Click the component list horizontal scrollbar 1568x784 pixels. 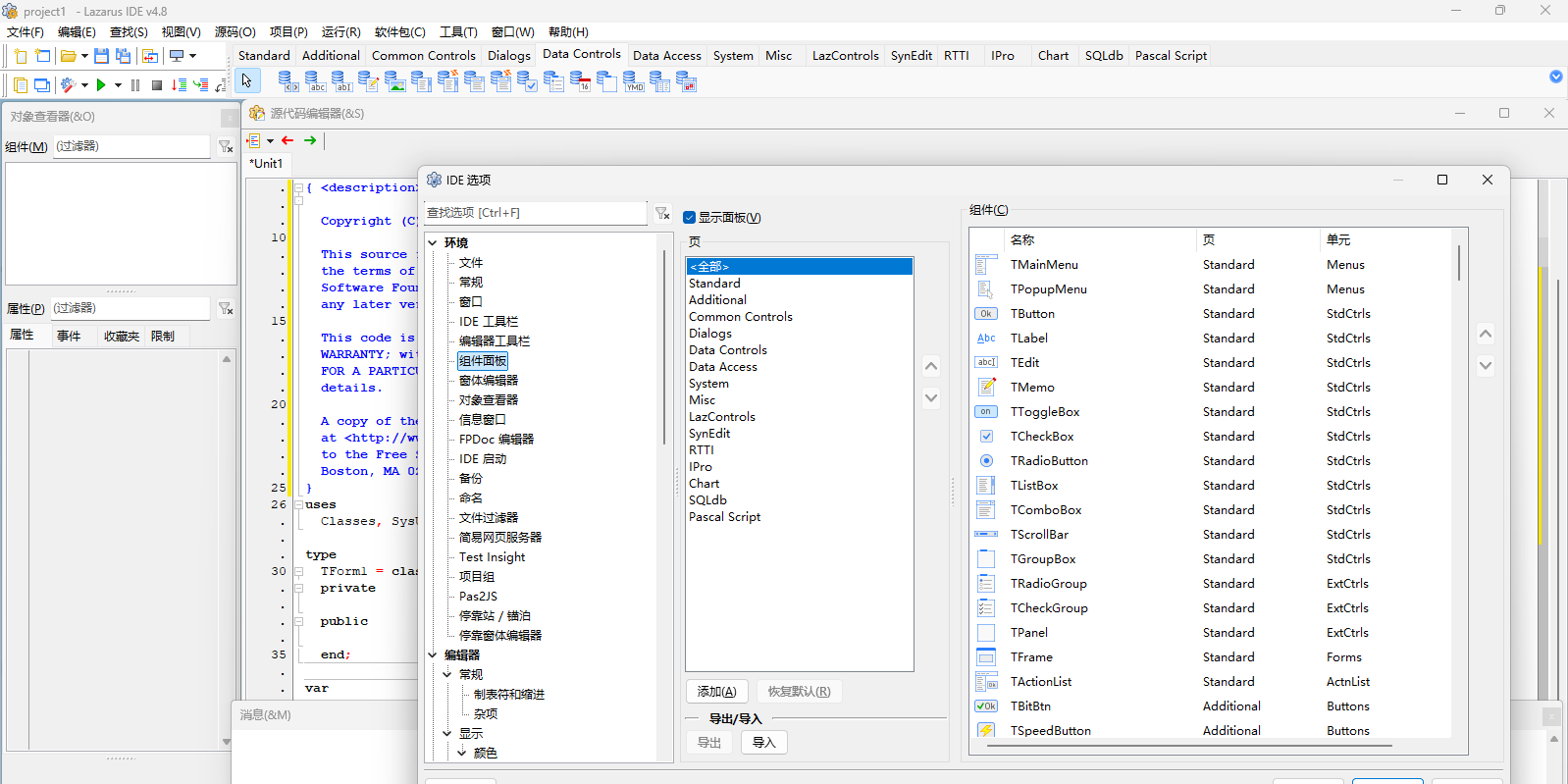click(1189, 746)
